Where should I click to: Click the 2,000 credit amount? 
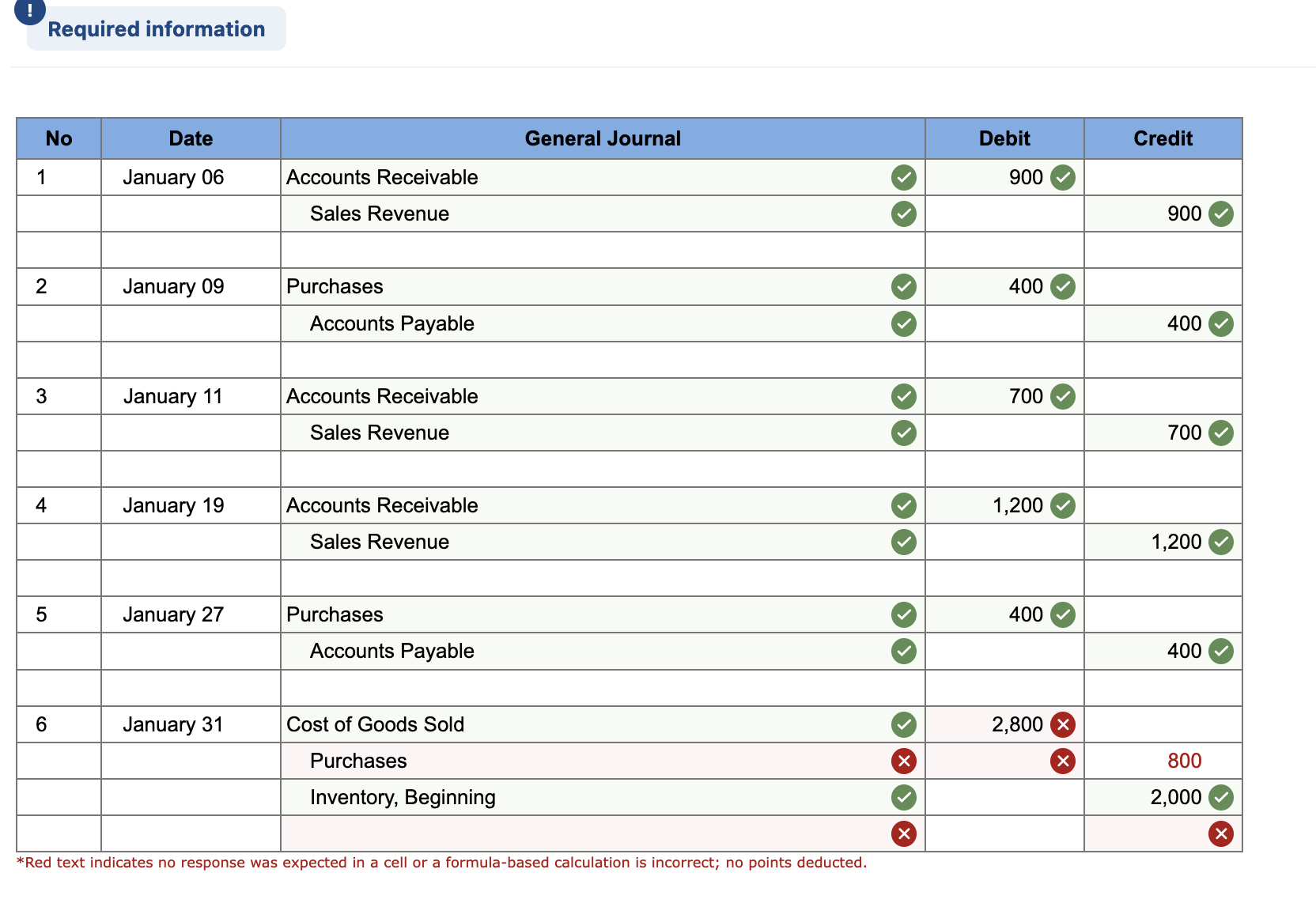tap(1176, 797)
